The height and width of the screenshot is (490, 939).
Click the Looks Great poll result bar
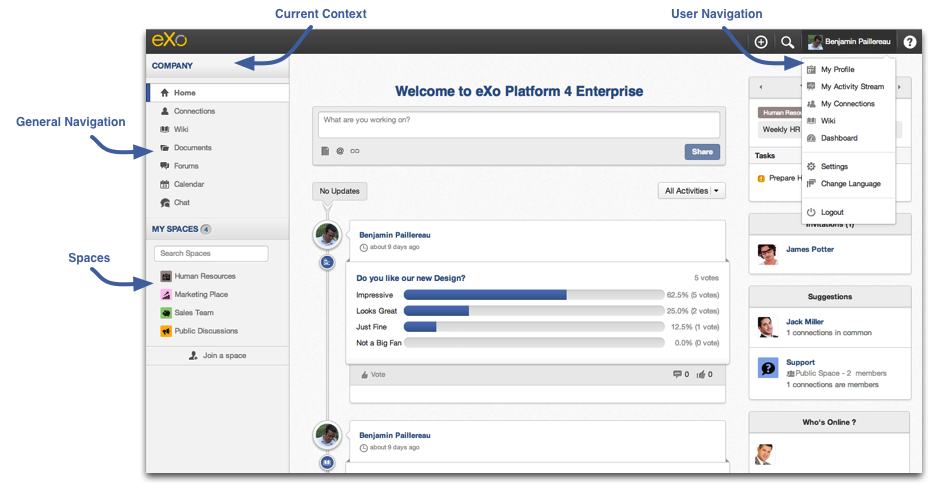pos(534,311)
